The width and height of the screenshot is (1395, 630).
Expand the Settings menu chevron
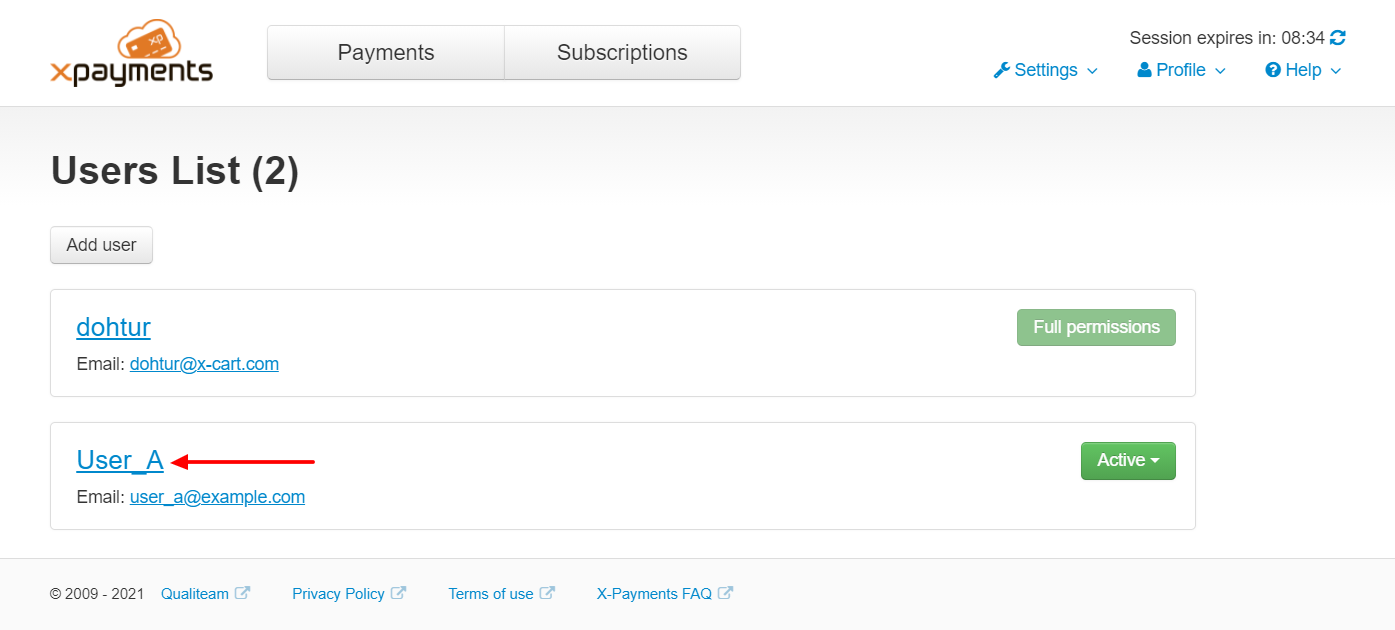1092,71
